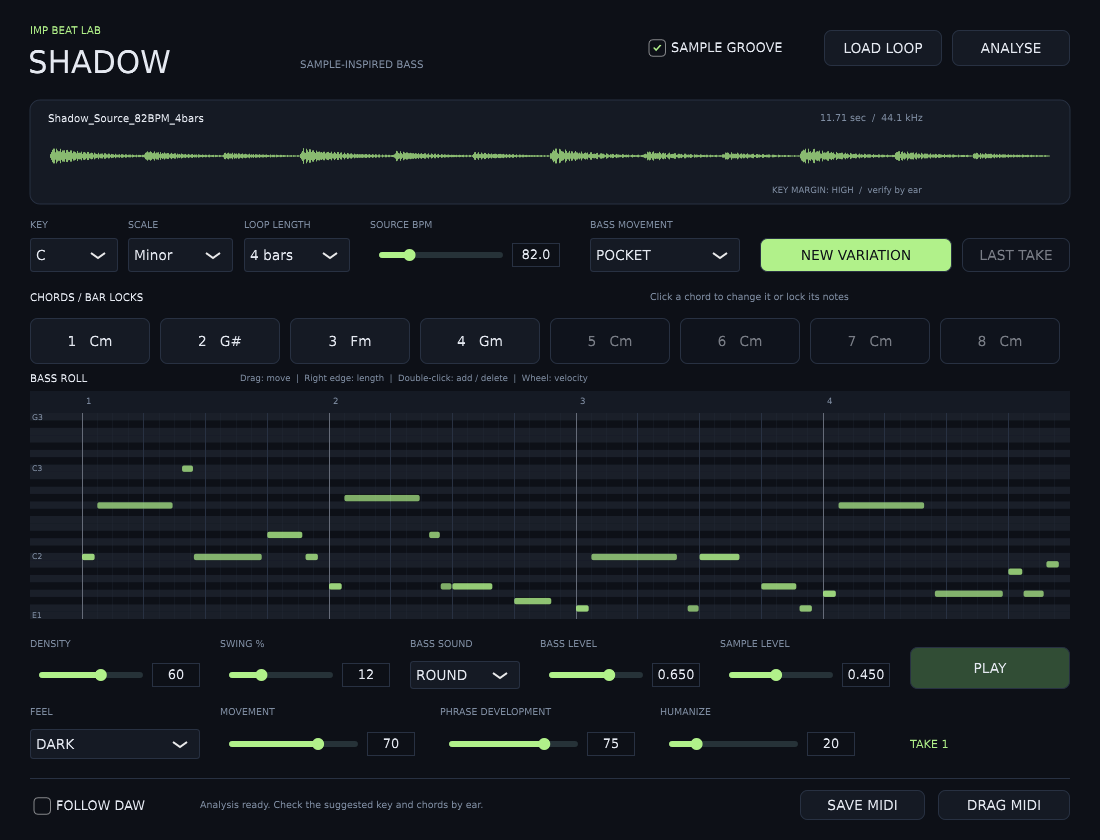
Task: Click the Humanize slider handle
Action: [697, 744]
